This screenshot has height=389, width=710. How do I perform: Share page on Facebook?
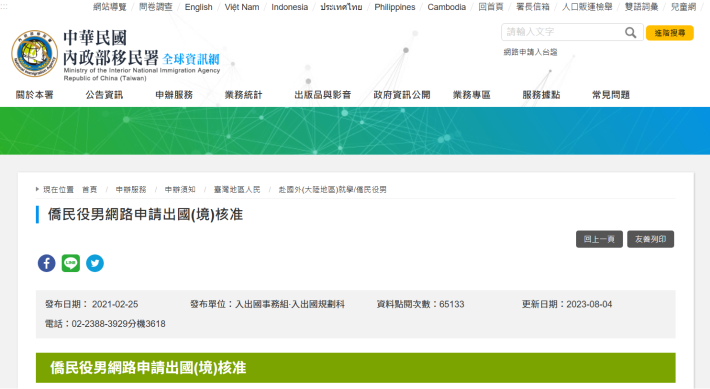47,263
